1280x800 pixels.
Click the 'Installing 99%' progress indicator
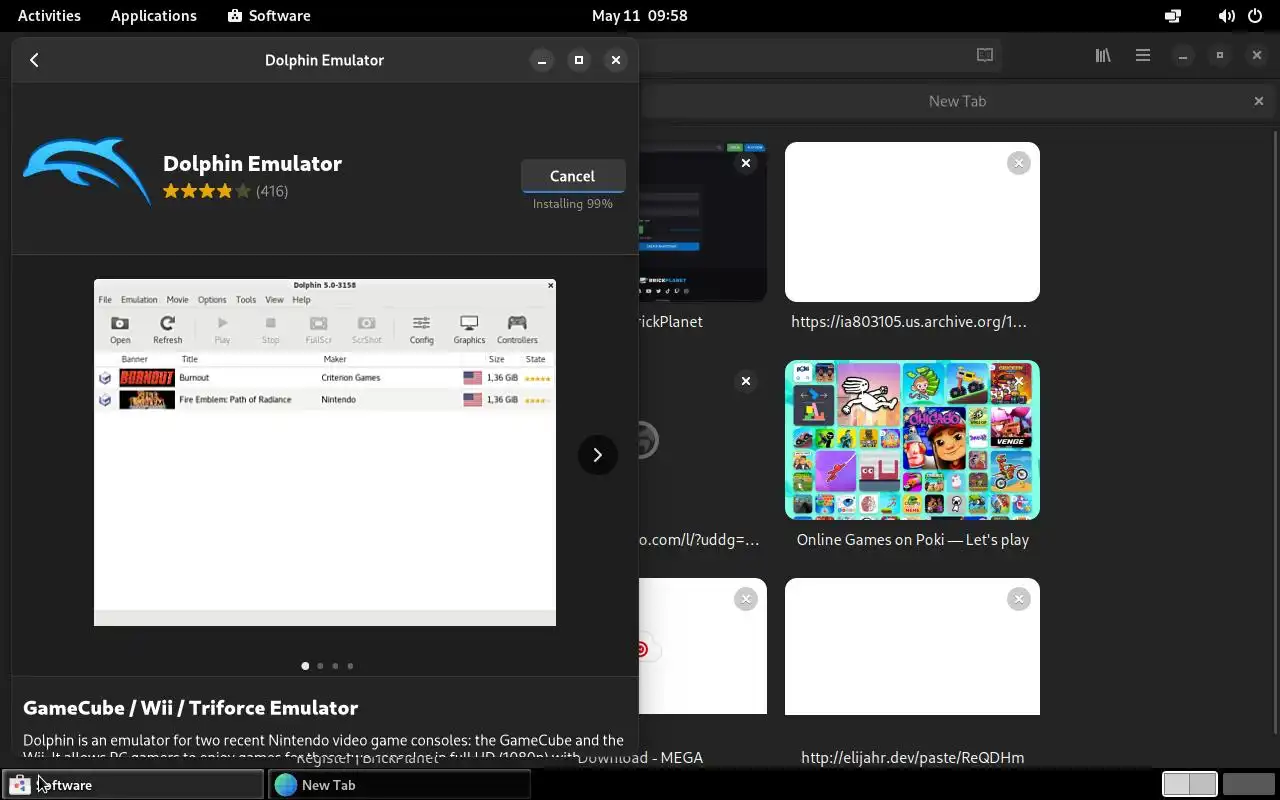point(573,204)
